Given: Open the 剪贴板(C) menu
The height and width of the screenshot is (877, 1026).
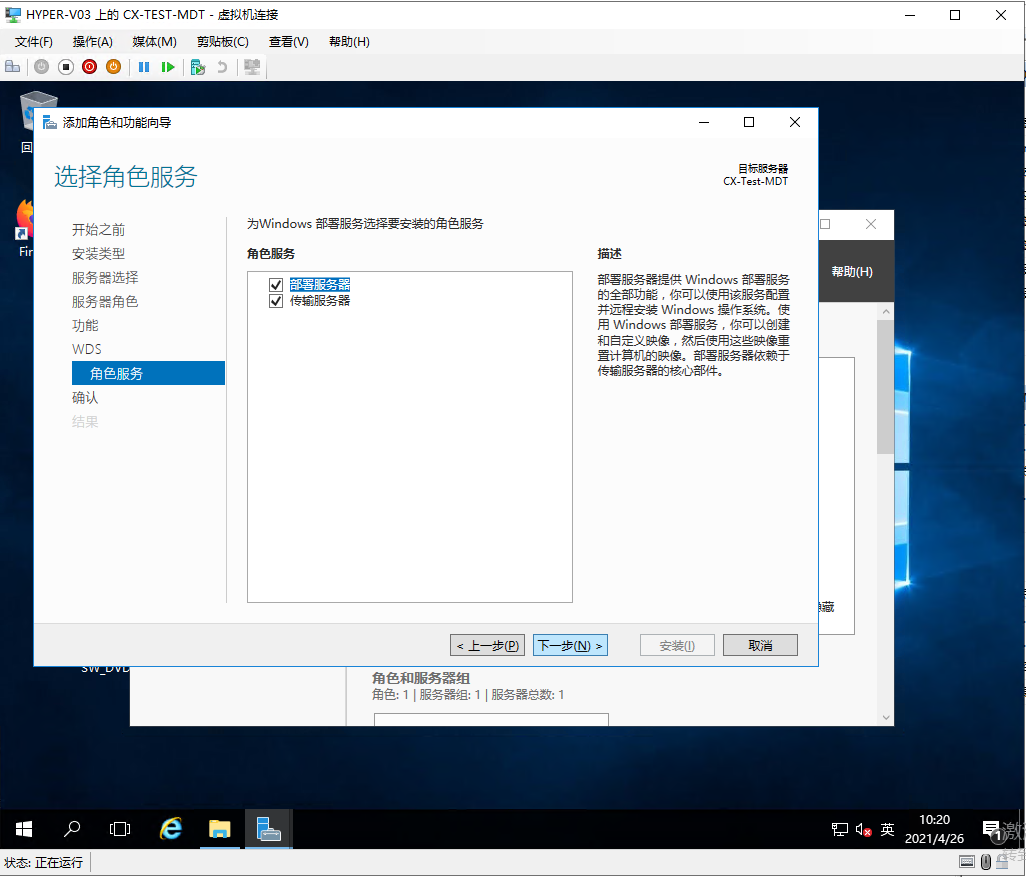Looking at the screenshot, I should pos(221,41).
